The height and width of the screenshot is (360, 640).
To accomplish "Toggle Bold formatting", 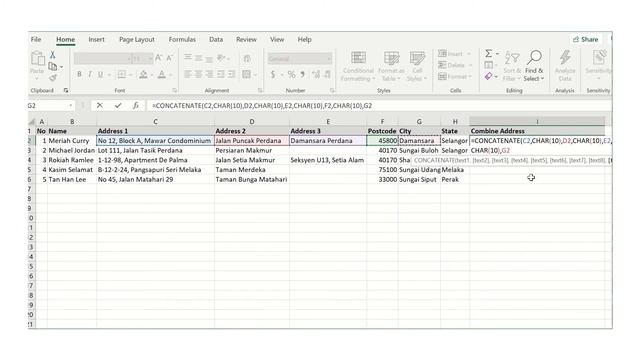I will pyautogui.click(x=79, y=74).
